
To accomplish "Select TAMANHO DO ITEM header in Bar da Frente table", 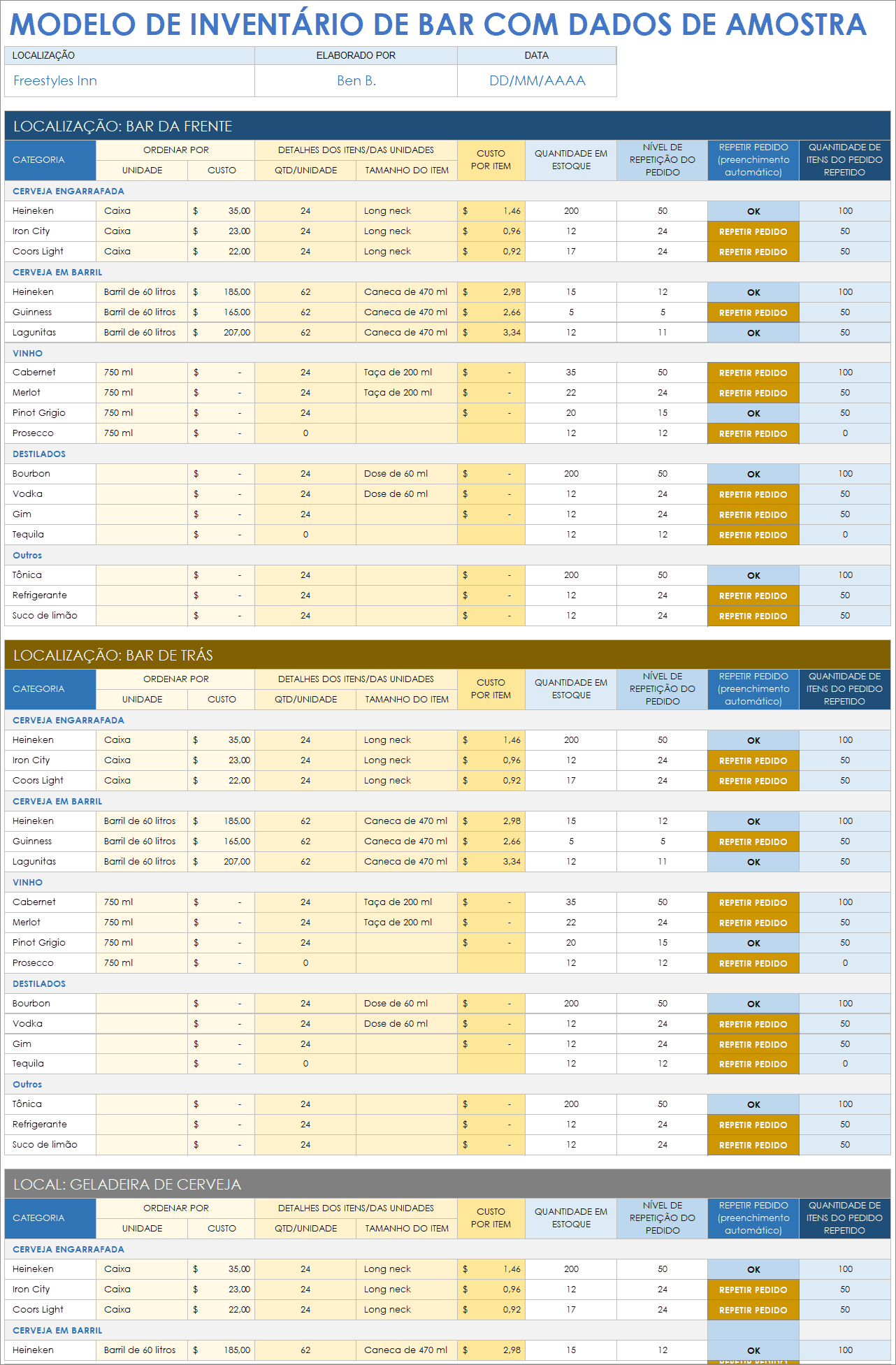I will tap(407, 171).
